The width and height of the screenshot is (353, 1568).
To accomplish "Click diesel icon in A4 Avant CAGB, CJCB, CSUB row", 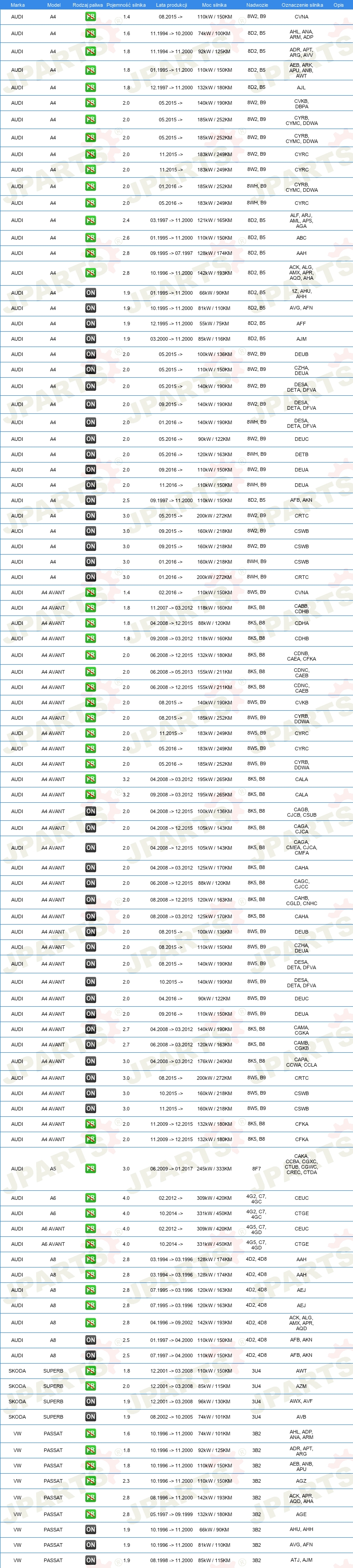I will 90,811.
